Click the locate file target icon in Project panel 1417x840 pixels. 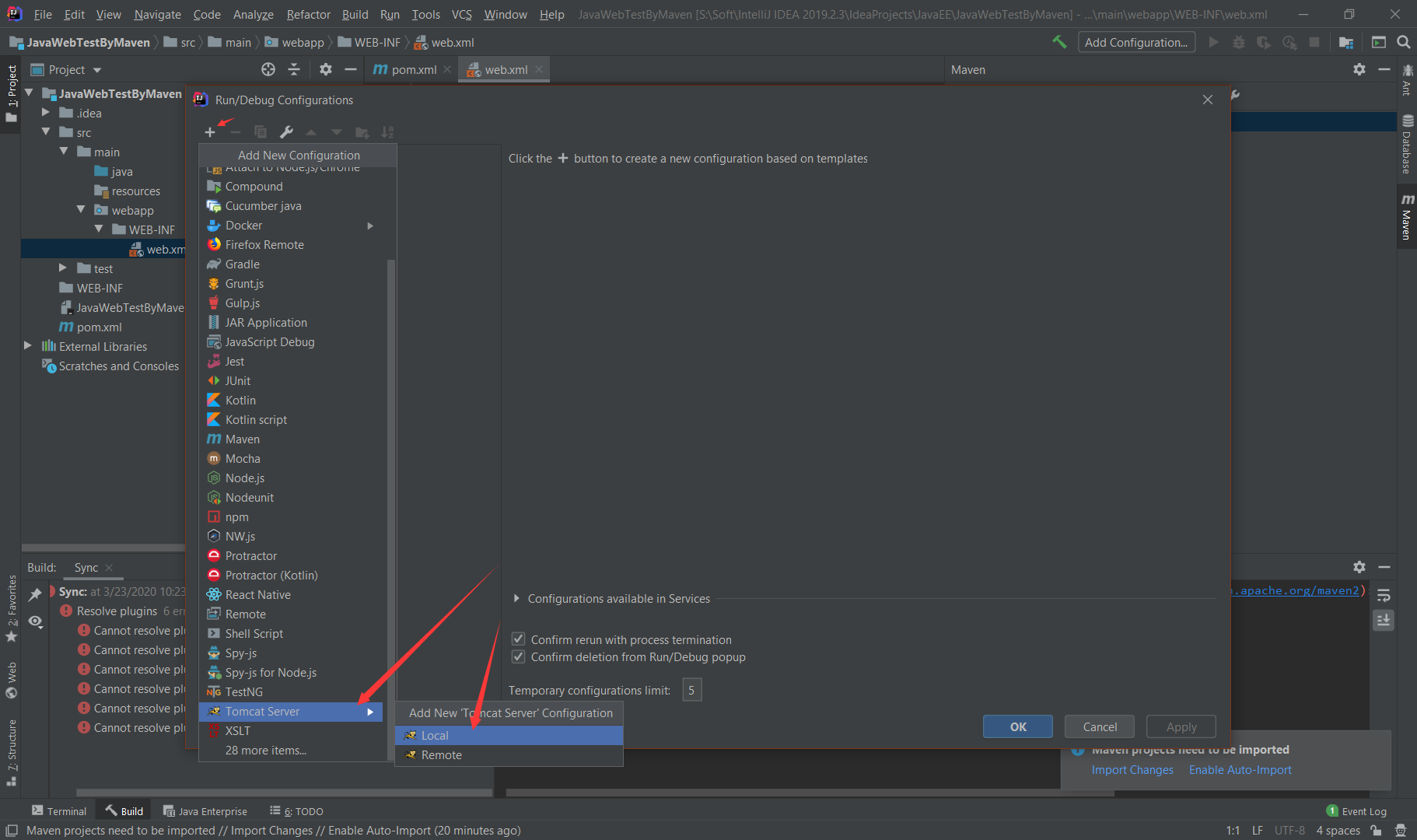pos(268,69)
